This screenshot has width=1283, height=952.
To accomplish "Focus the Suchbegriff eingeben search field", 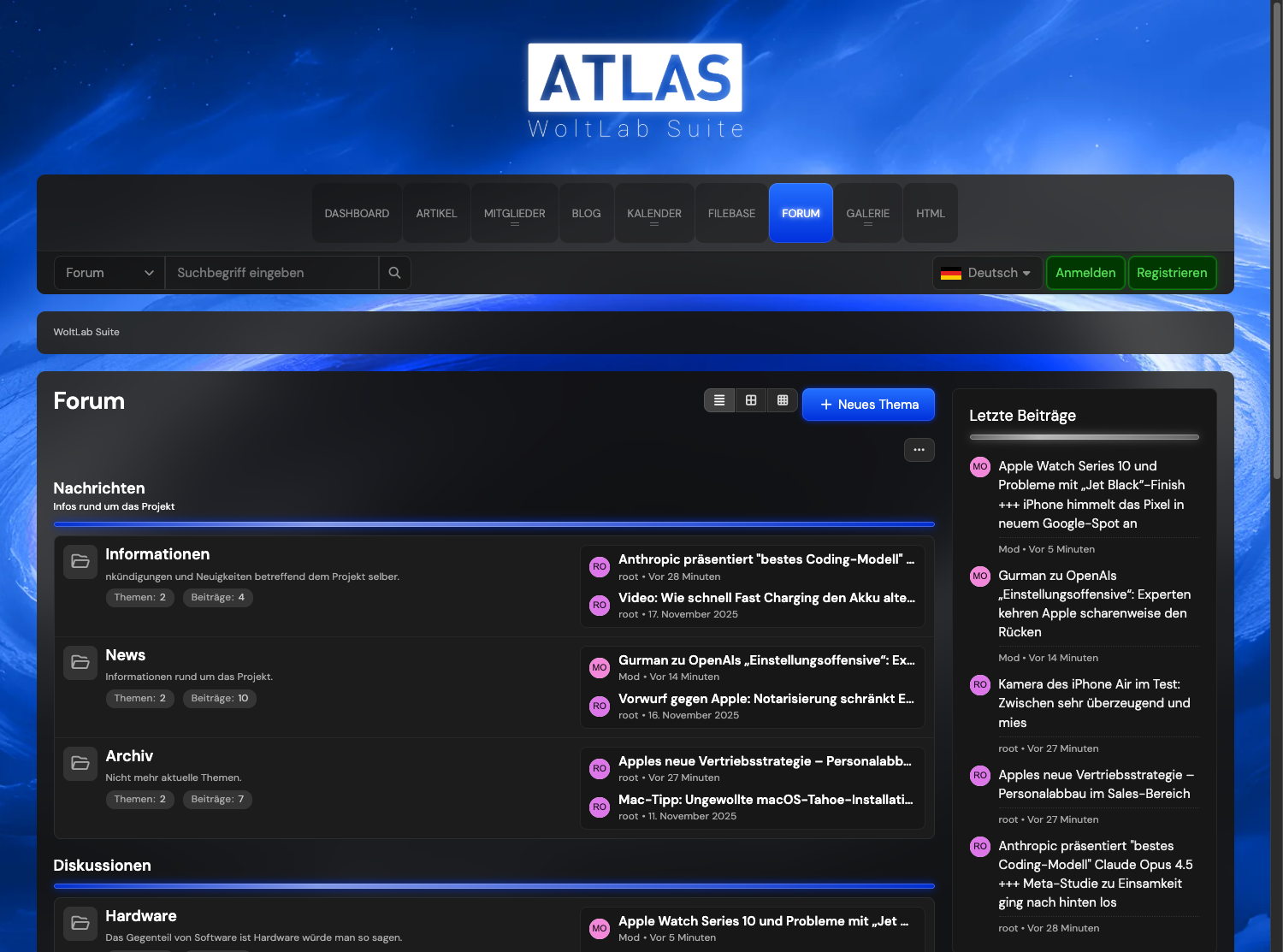I will point(272,273).
